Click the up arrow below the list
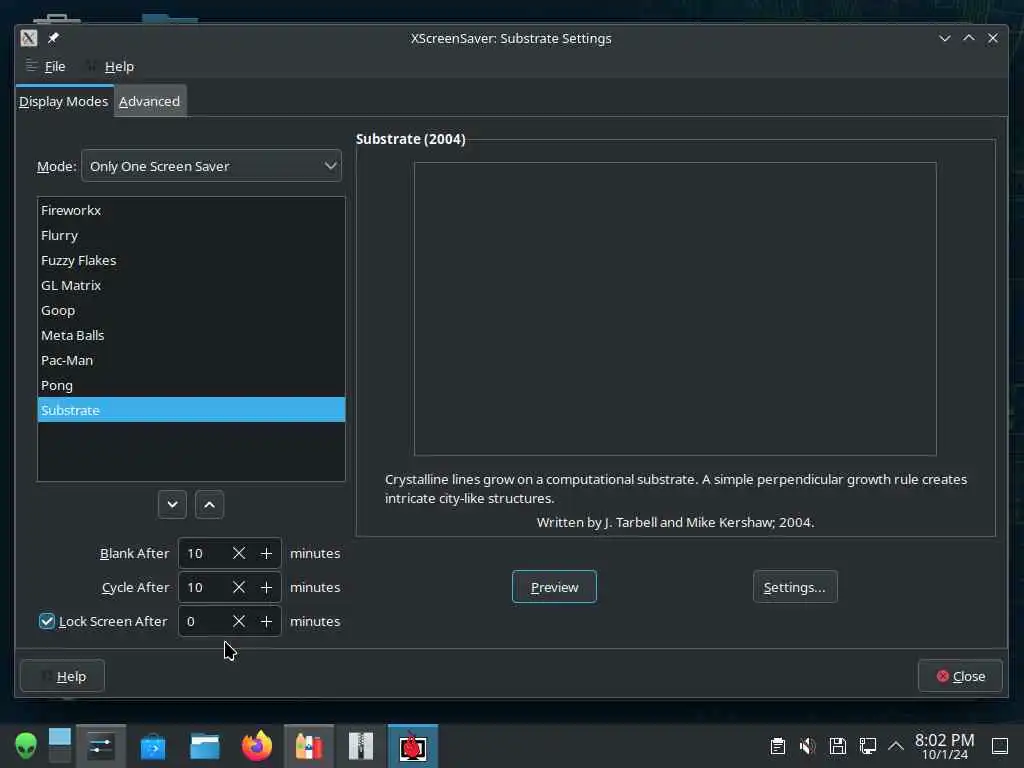The image size is (1024, 768). click(x=209, y=504)
